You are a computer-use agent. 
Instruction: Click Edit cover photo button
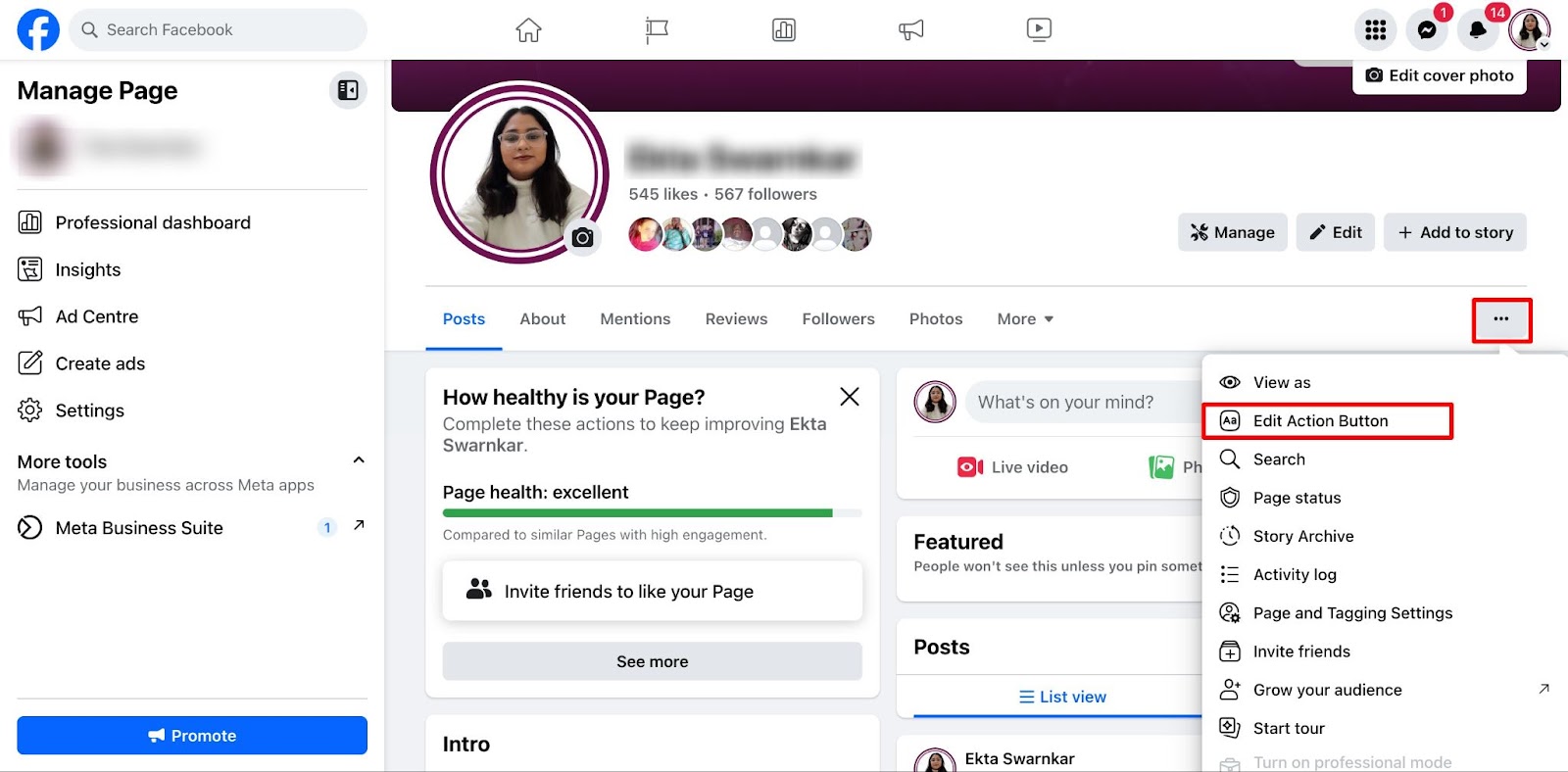click(1440, 75)
